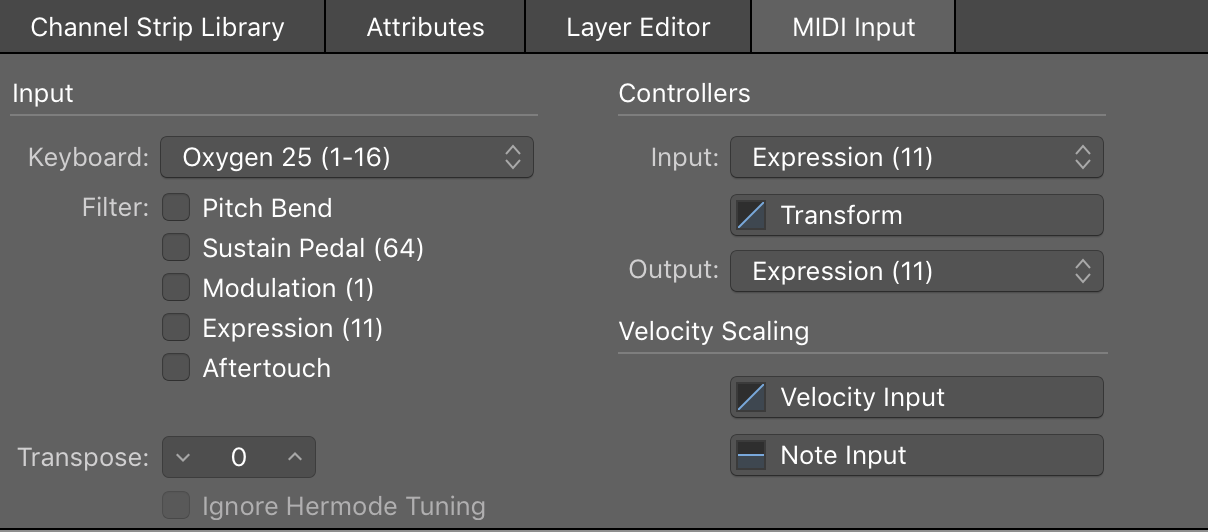1208x532 pixels.
Task: Click the Transform curve graph icon
Action: 751,216
